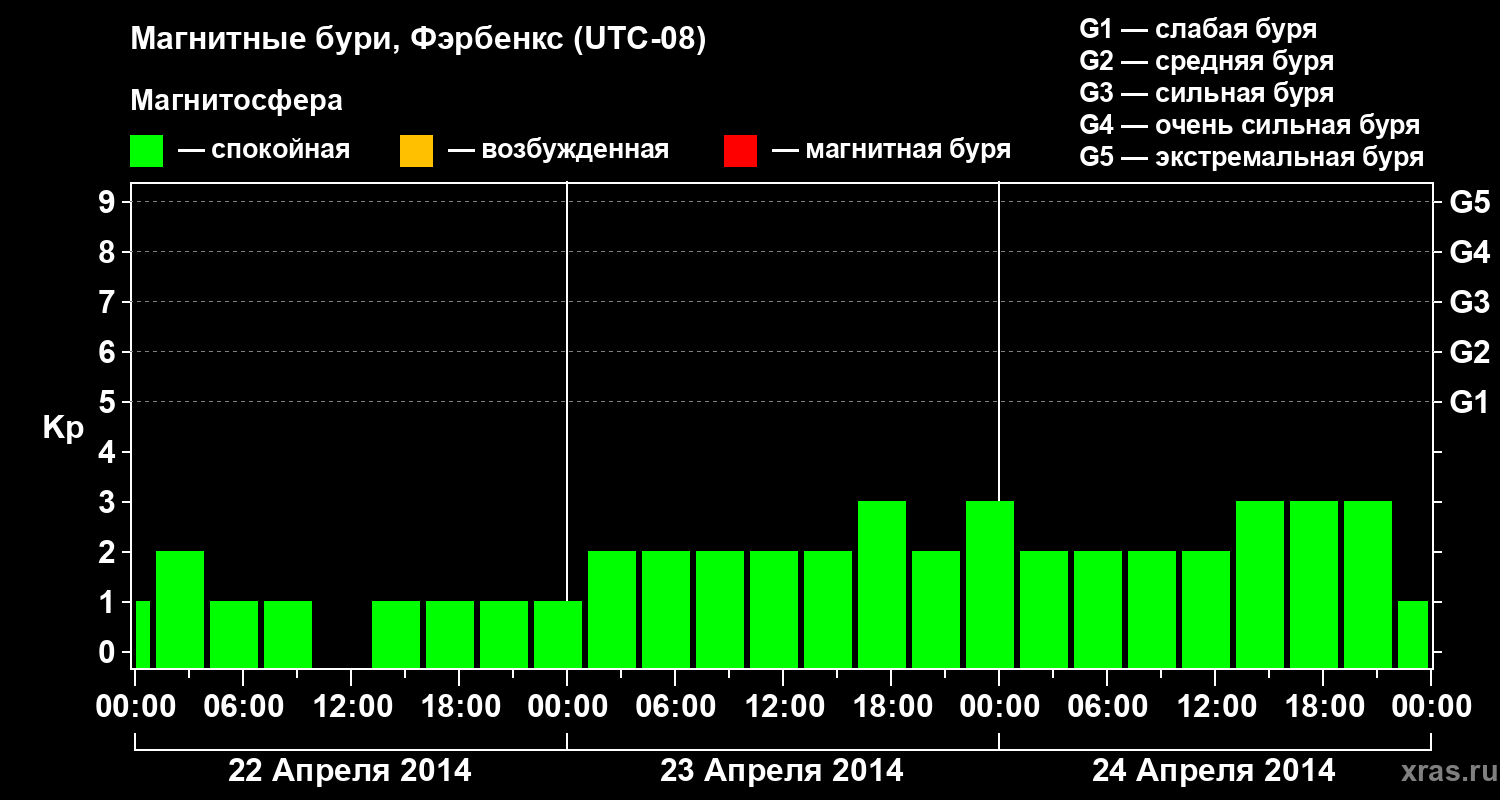Click the G3 label on the right axis
Viewport: 1500px width, 800px height.
tap(1469, 302)
